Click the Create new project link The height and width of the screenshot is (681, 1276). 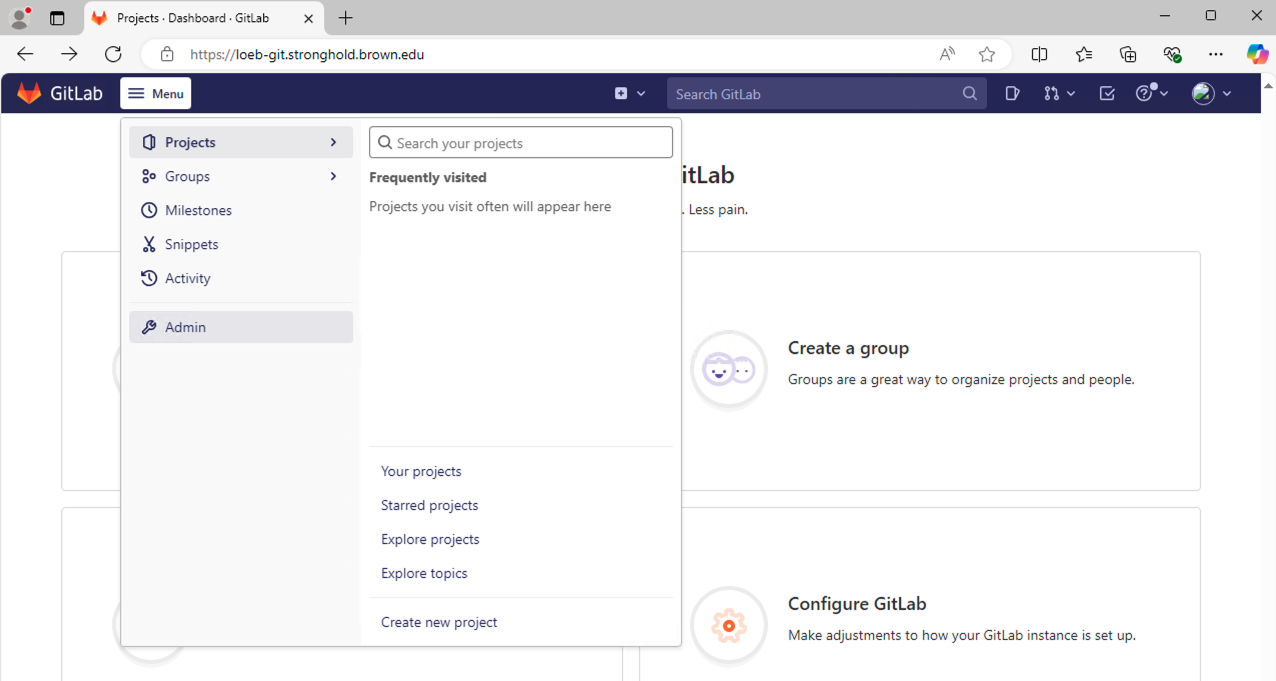tap(439, 622)
